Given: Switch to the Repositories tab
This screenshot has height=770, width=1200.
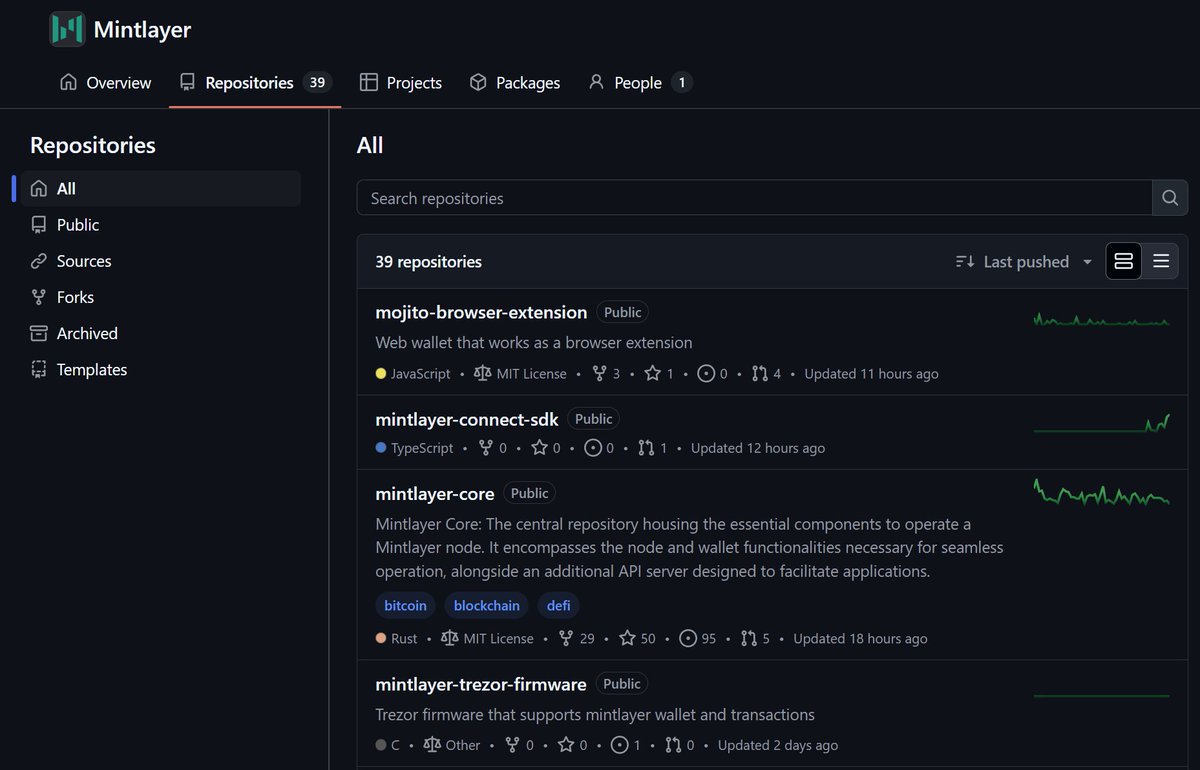Looking at the screenshot, I should 255,82.
